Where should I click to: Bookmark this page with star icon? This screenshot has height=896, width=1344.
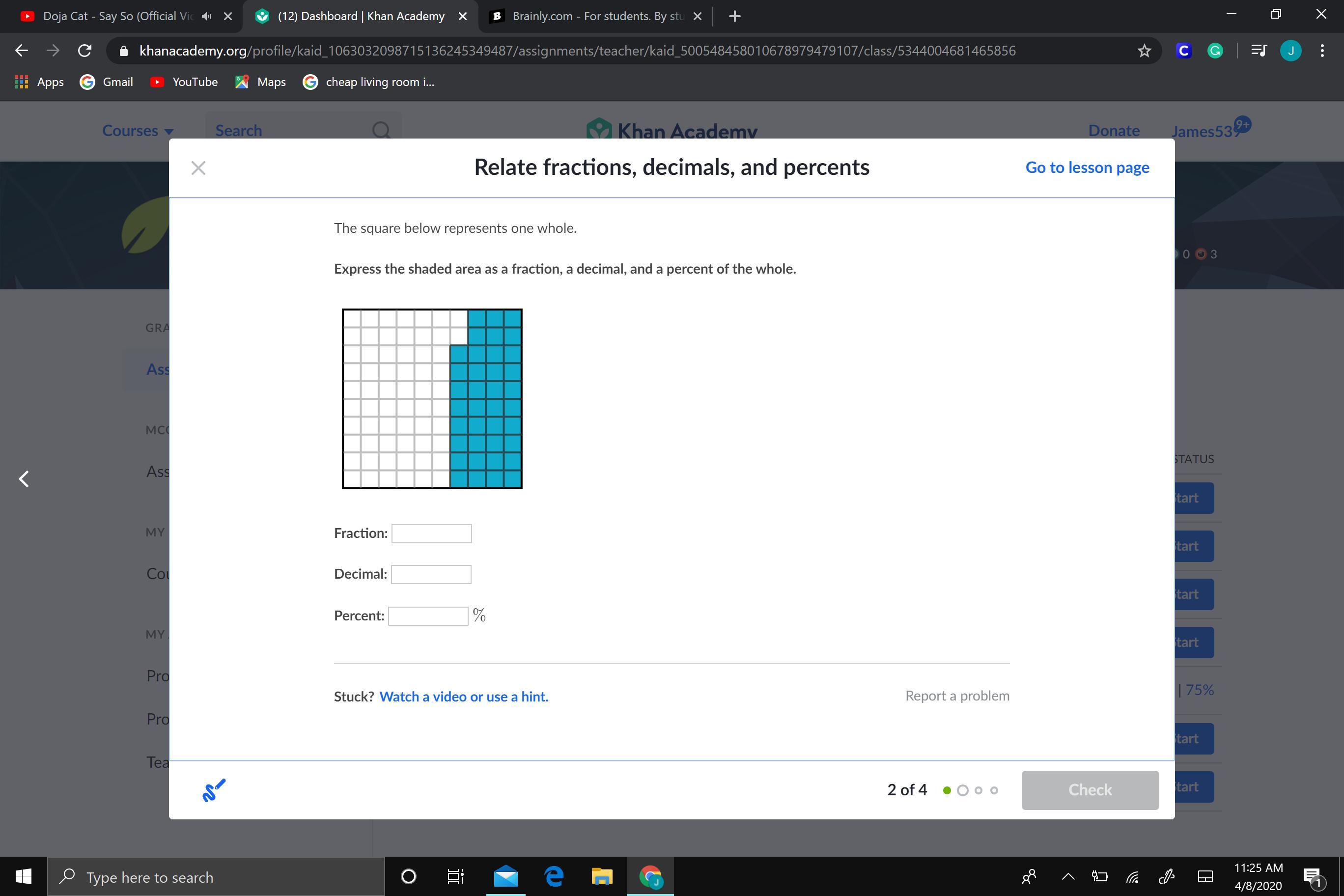[1144, 51]
